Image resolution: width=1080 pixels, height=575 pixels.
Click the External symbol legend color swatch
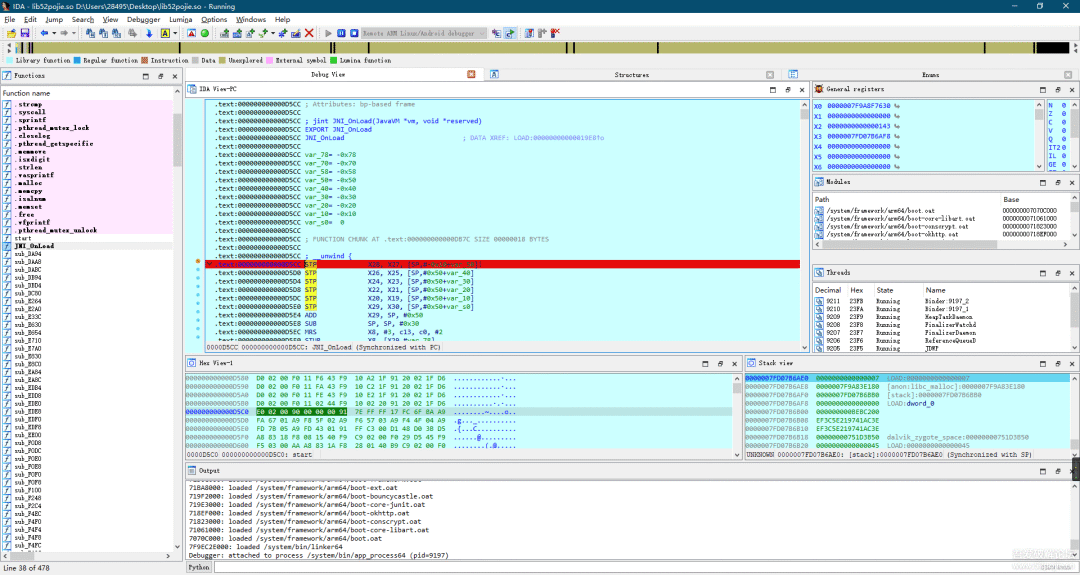[269, 61]
